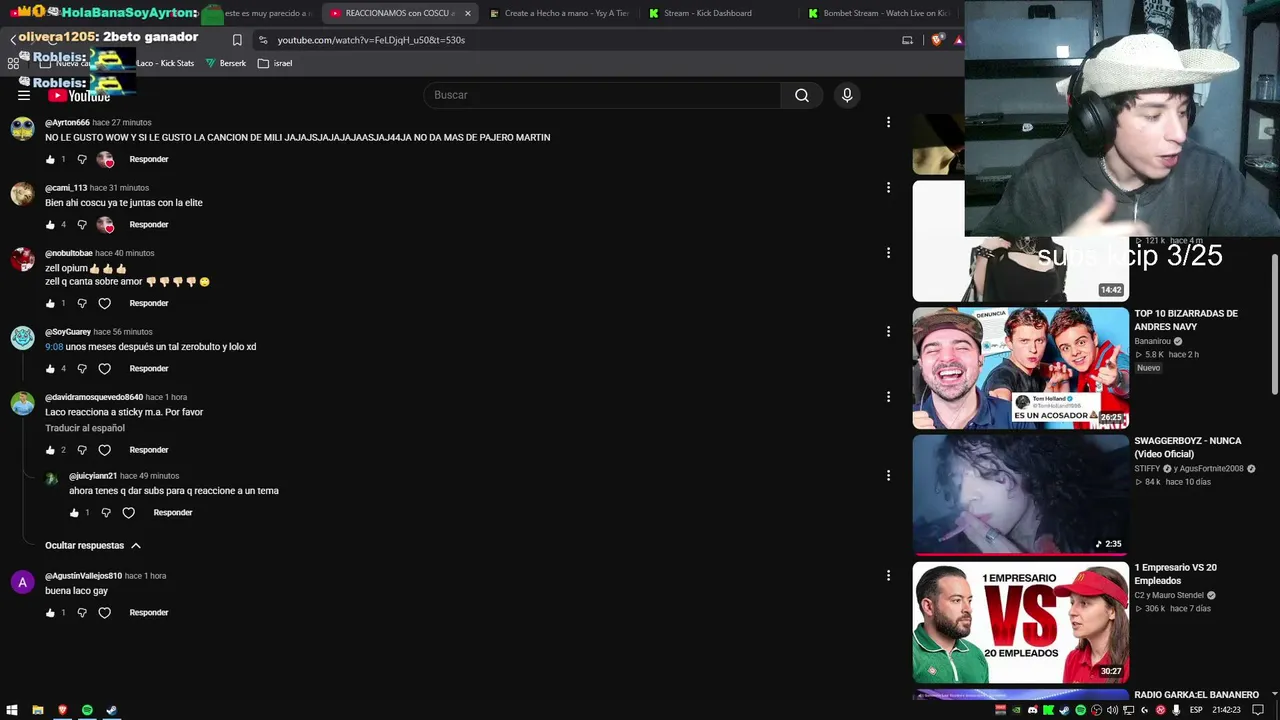Open the Bananirou channel name

tap(1153, 341)
